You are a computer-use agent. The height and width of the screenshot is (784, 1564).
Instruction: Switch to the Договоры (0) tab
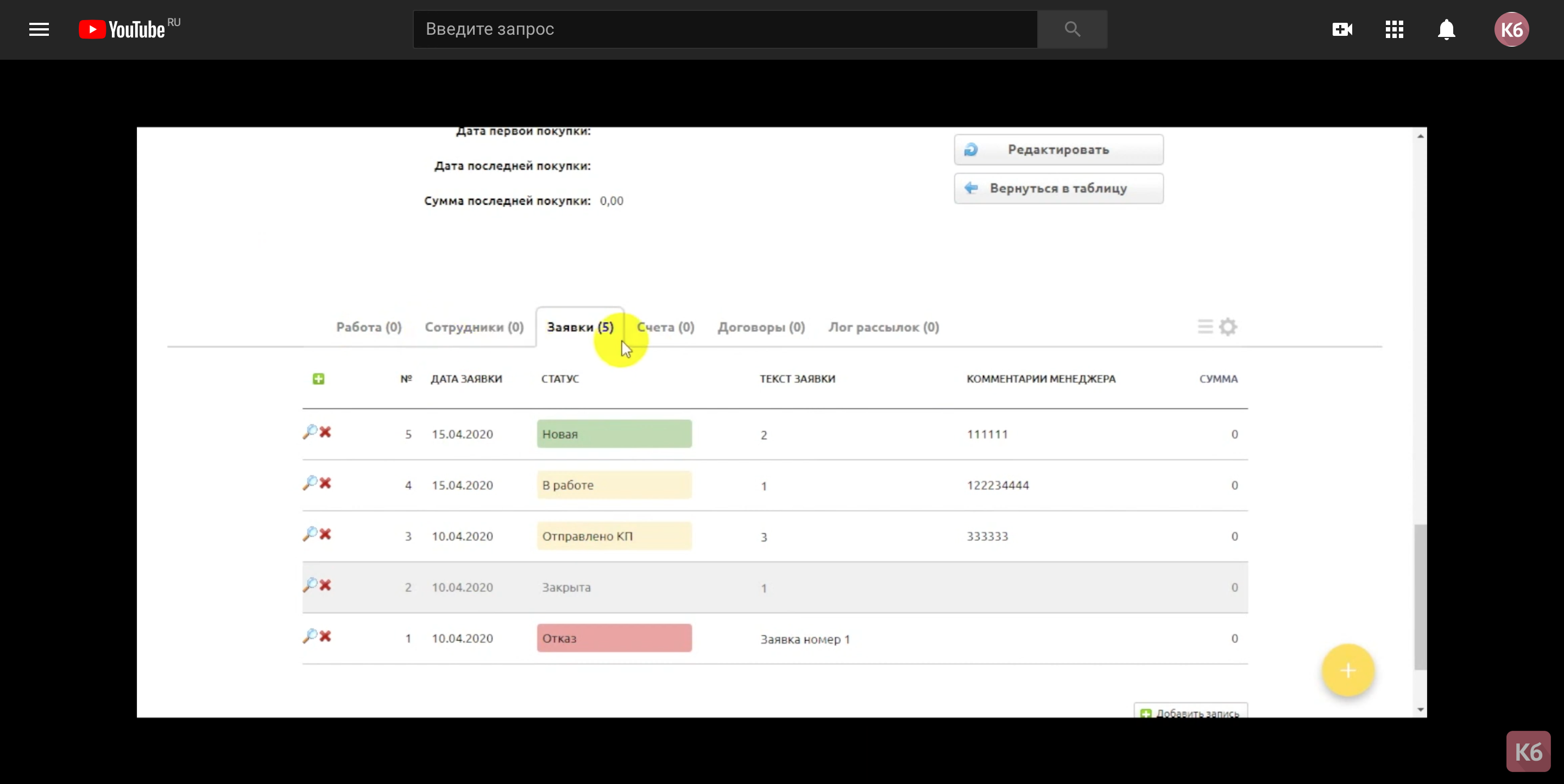pyautogui.click(x=761, y=327)
